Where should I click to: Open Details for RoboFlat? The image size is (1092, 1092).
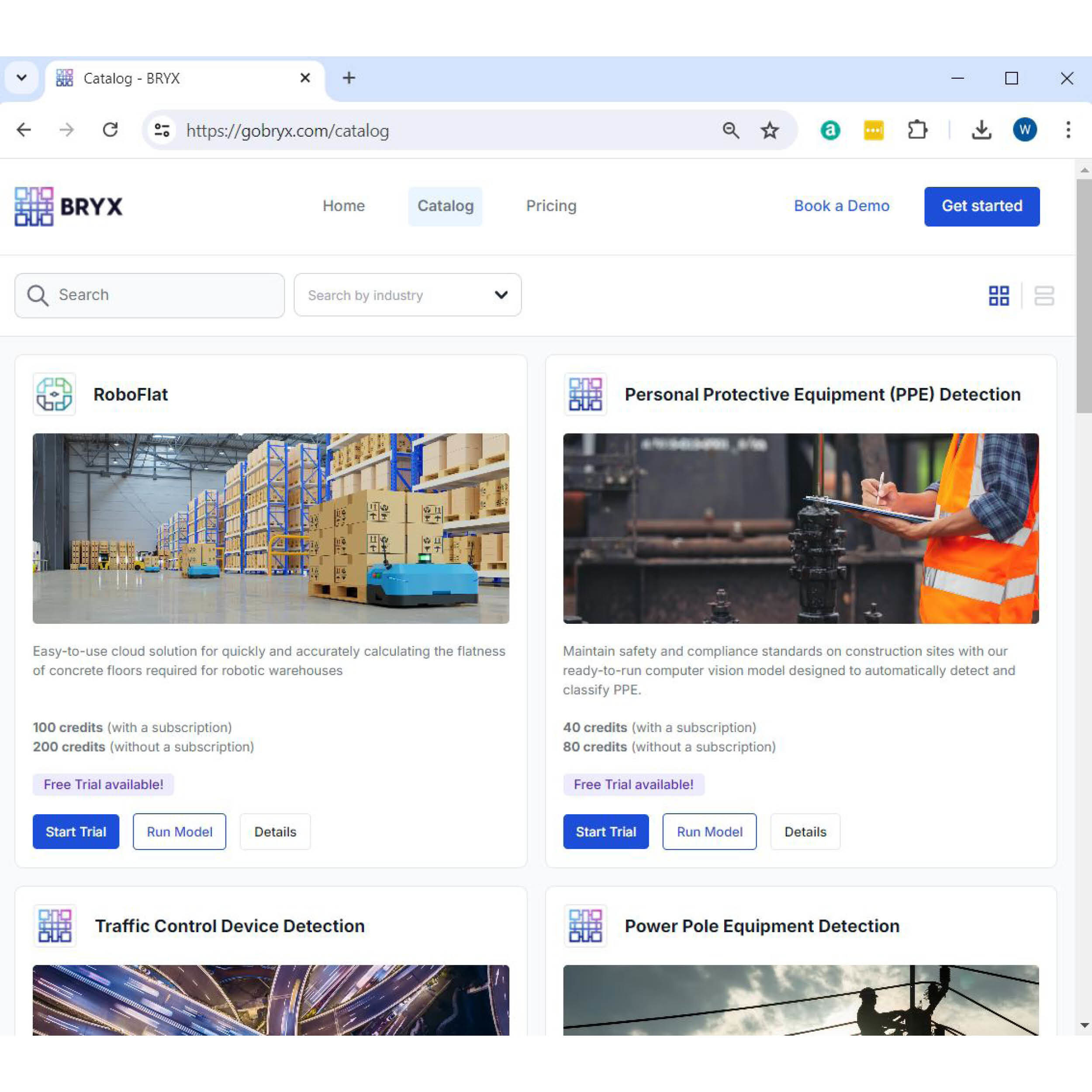click(x=275, y=831)
